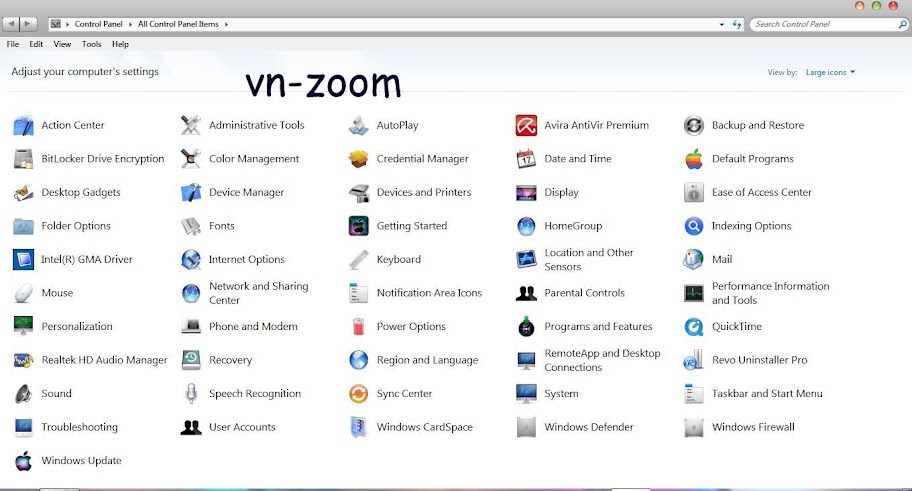This screenshot has height=491, width=912.
Task: Click the Back navigation button
Action: tap(11, 24)
